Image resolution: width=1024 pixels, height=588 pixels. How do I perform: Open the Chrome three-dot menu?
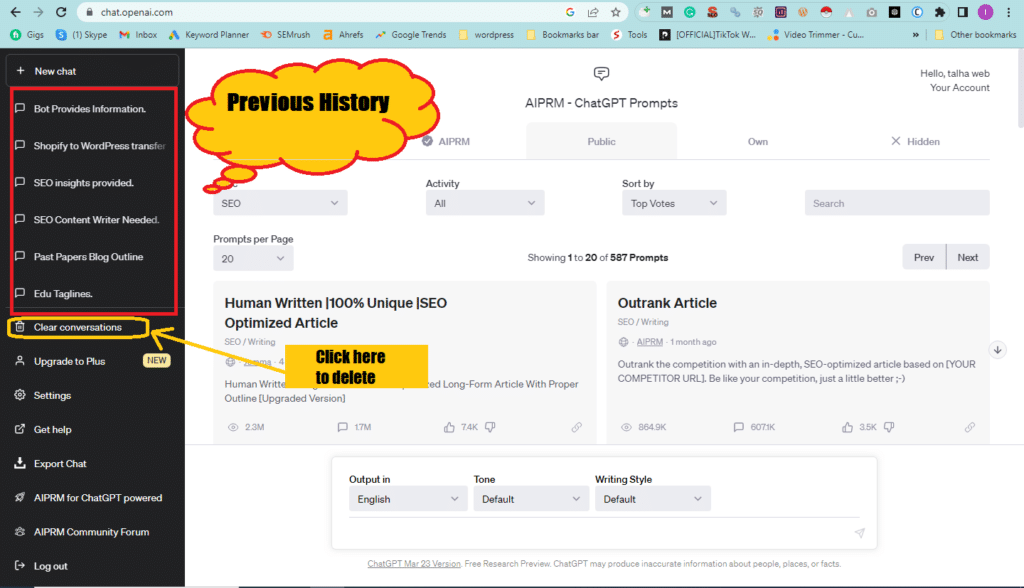point(1008,12)
